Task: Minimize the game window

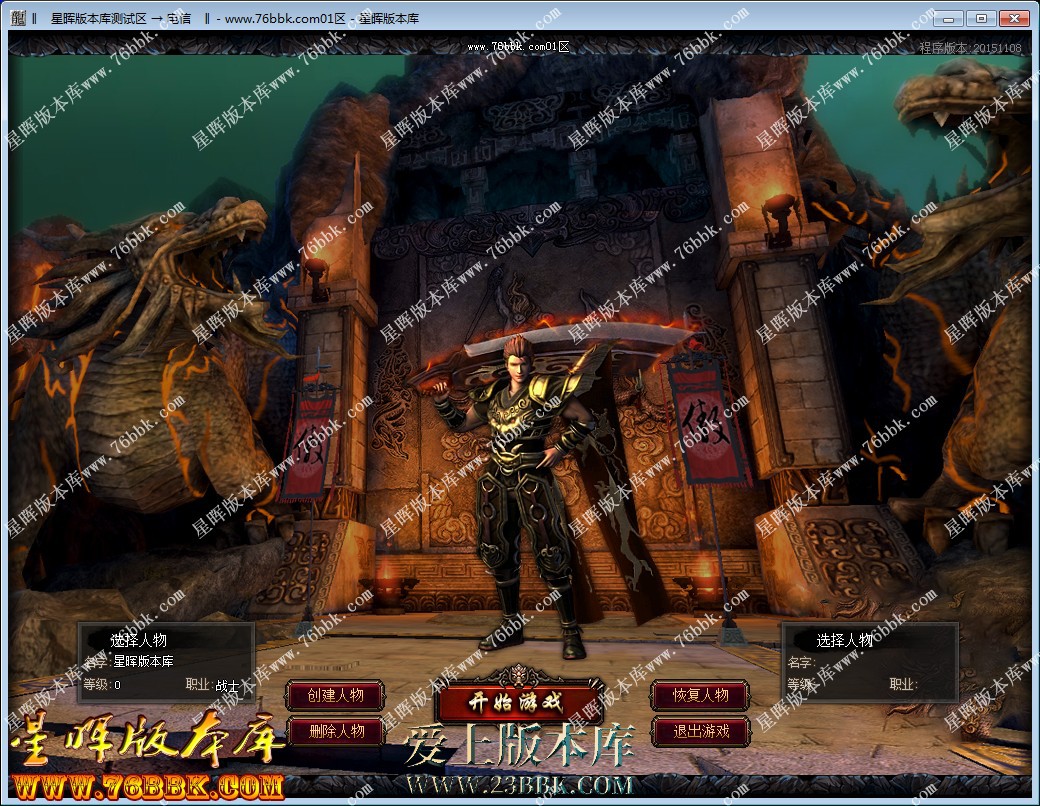Action: click(948, 18)
